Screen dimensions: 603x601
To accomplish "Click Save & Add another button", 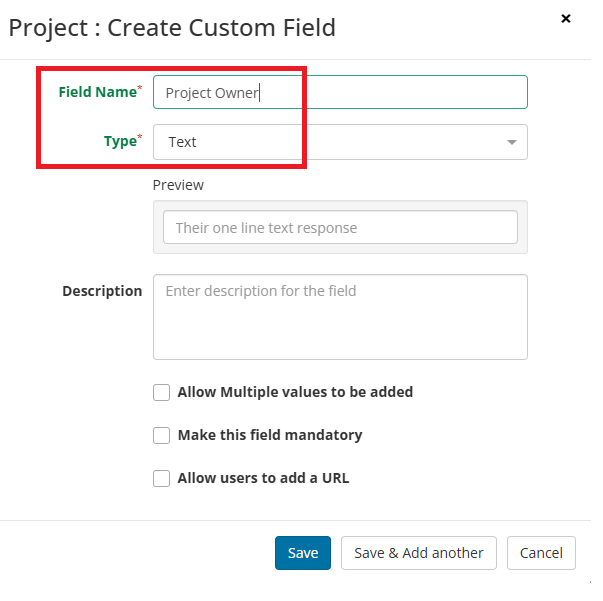I will pyautogui.click(x=419, y=553).
